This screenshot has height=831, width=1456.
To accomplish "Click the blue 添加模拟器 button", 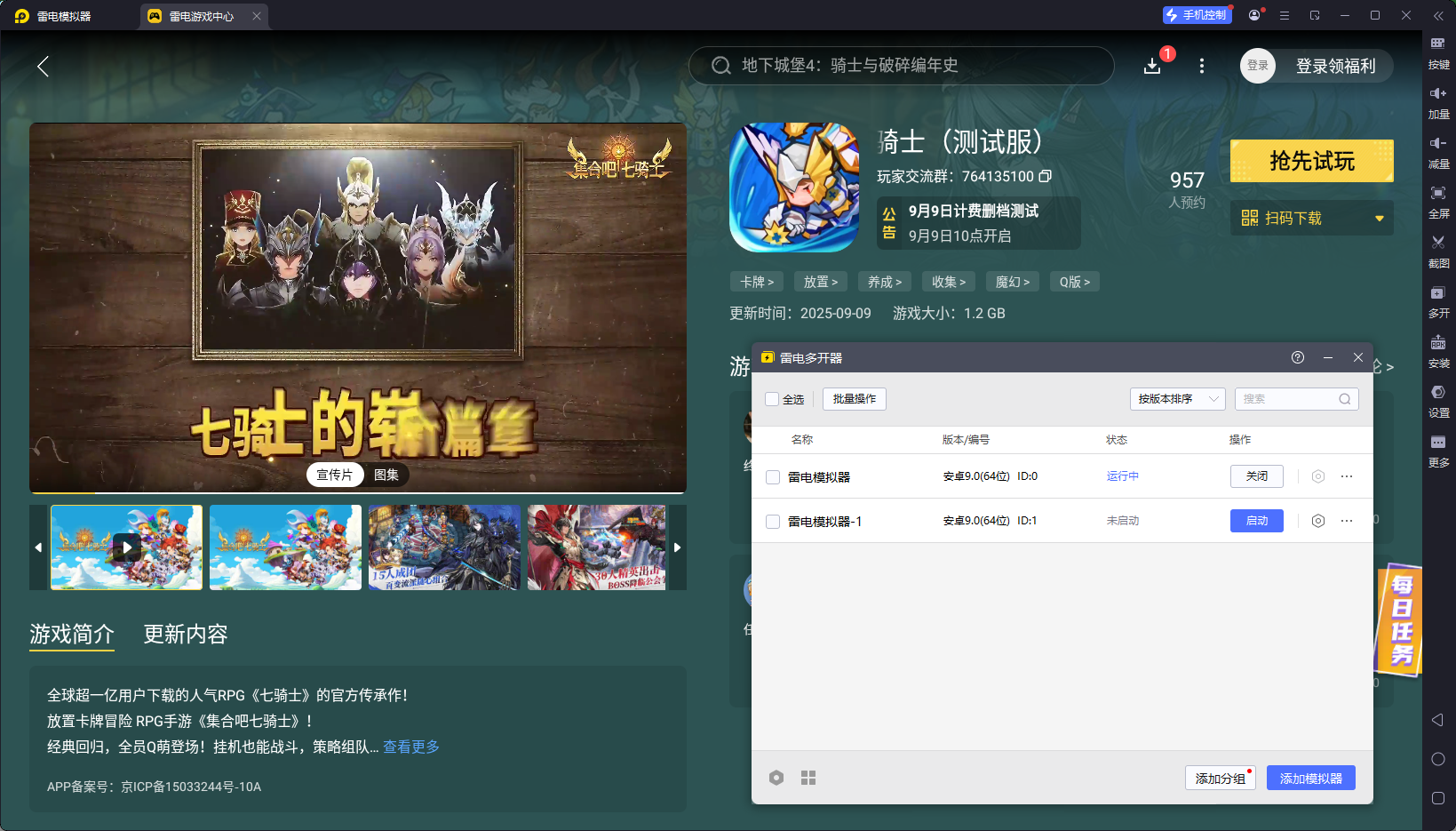I will pyautogui.click(x=1311, y=778).
